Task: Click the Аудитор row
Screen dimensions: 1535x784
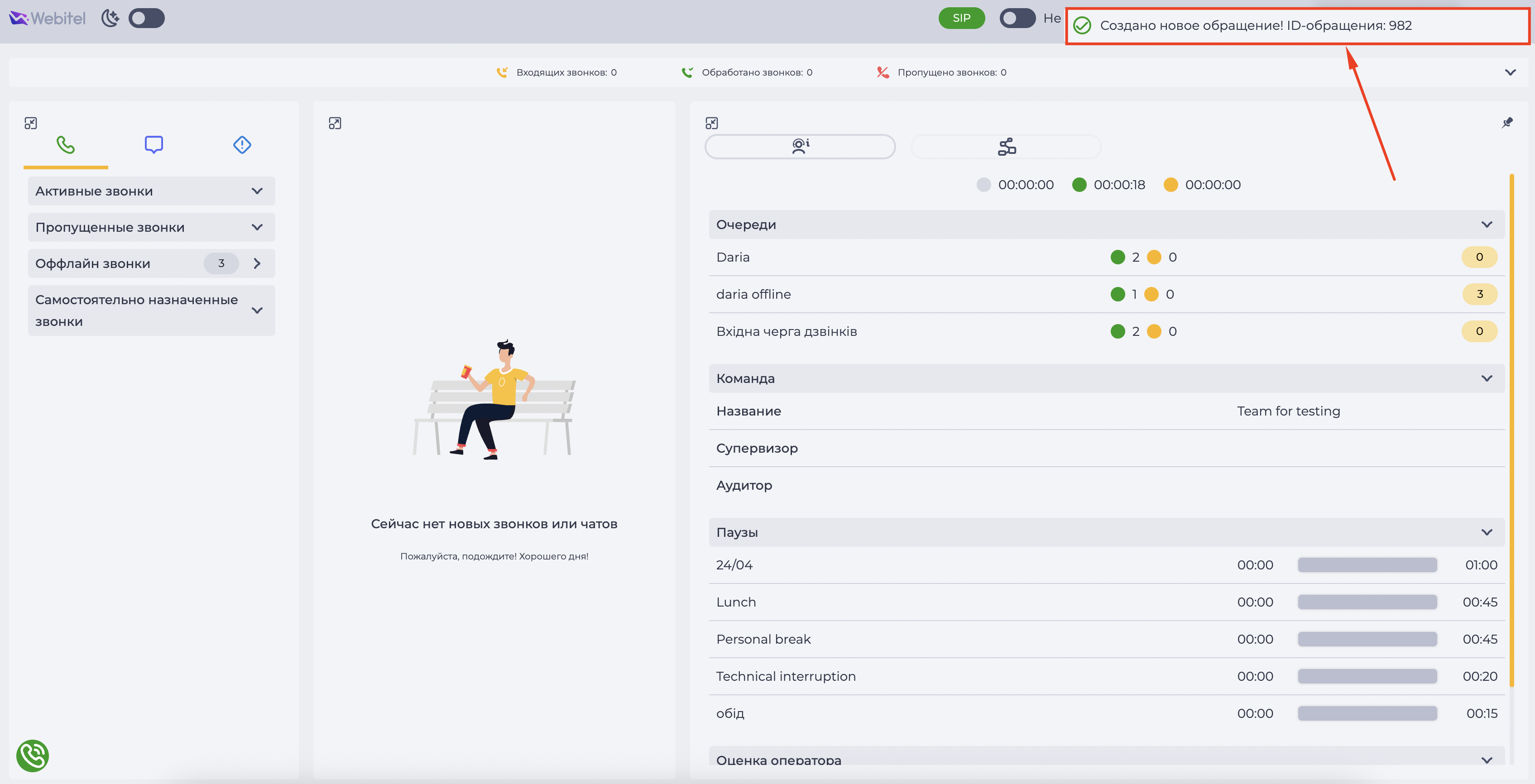Action: point(1107,485)
